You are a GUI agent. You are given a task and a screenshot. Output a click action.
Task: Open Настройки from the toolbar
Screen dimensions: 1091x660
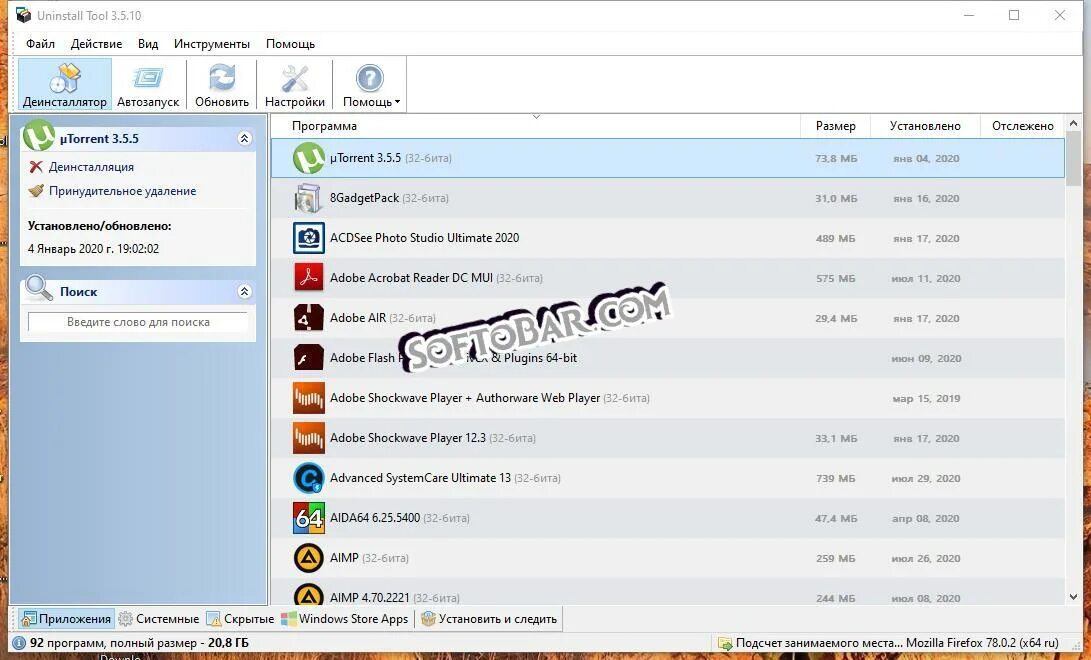295,85
